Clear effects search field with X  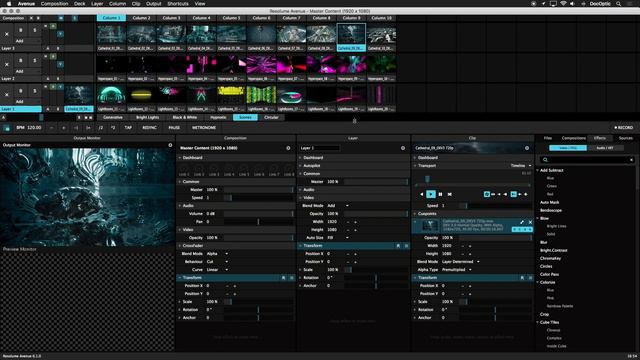click(631, 160)
